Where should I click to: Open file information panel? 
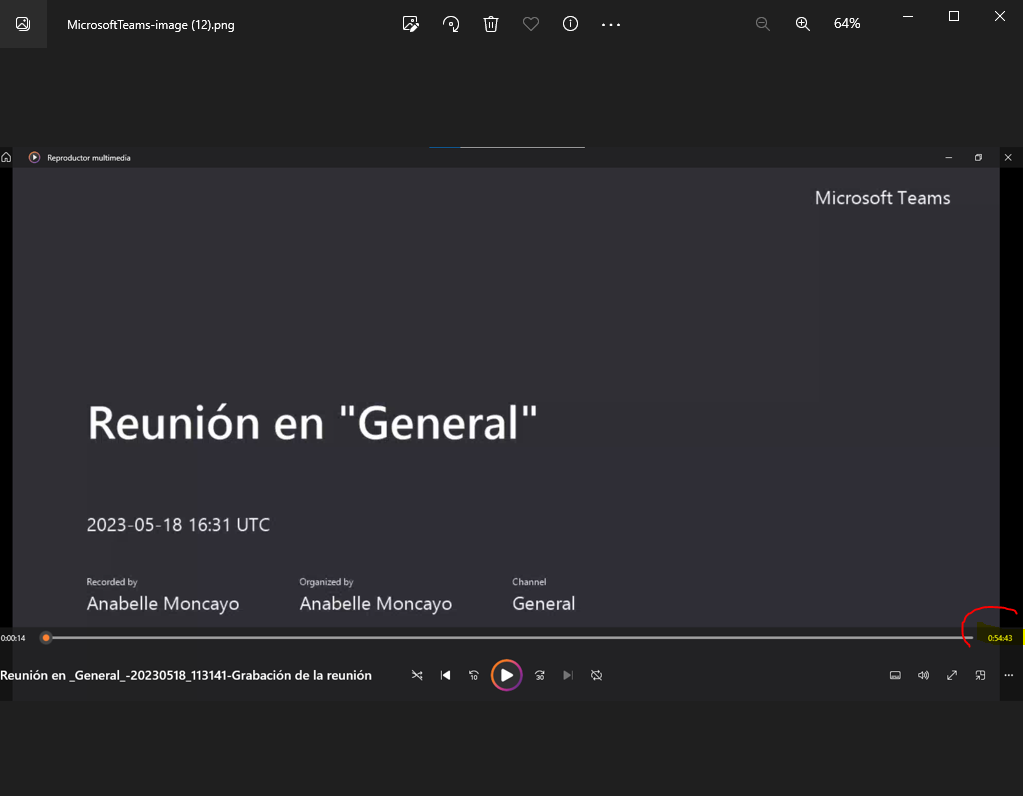tap(571, 24)
